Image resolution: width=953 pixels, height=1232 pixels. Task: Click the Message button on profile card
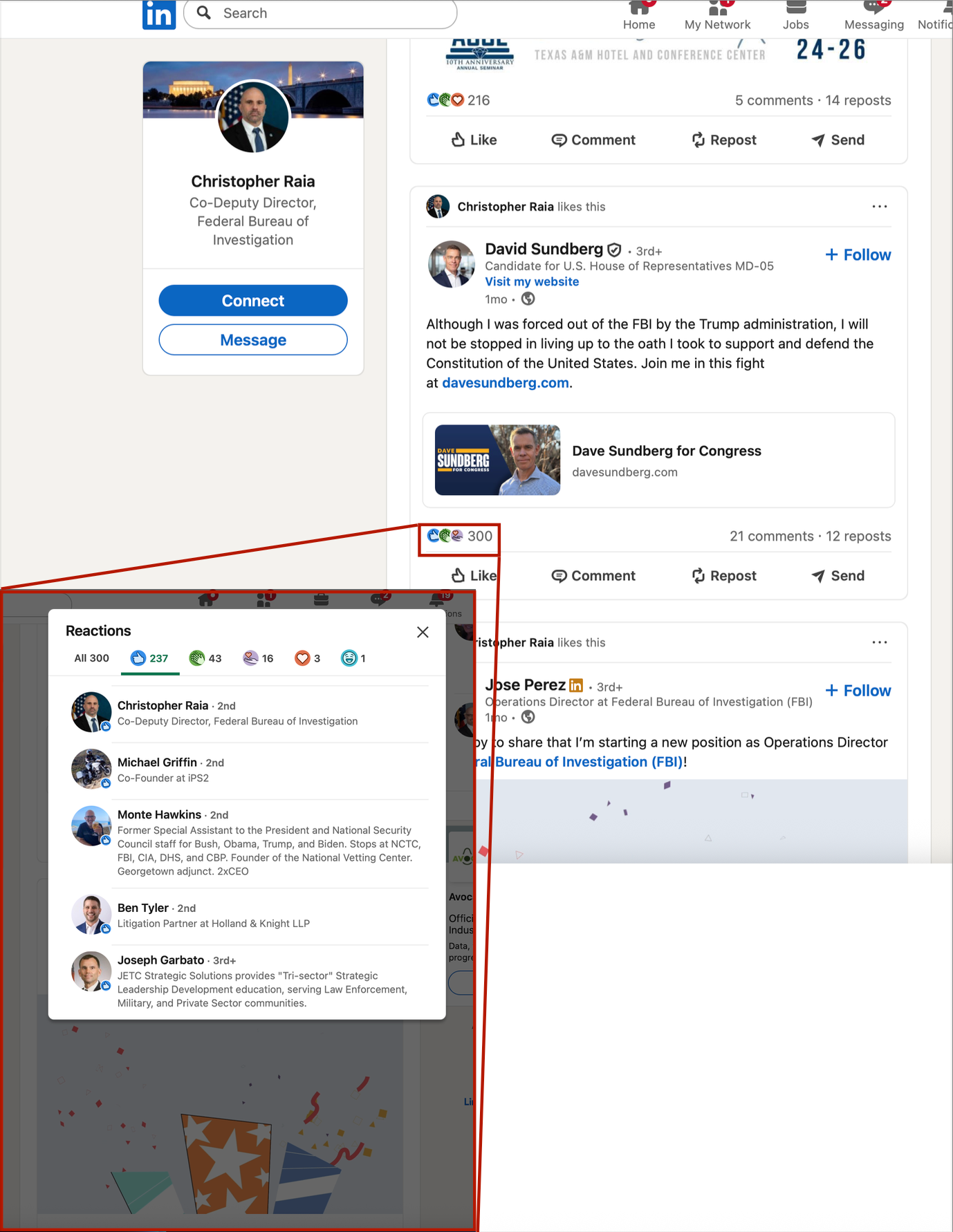[253, 340]
